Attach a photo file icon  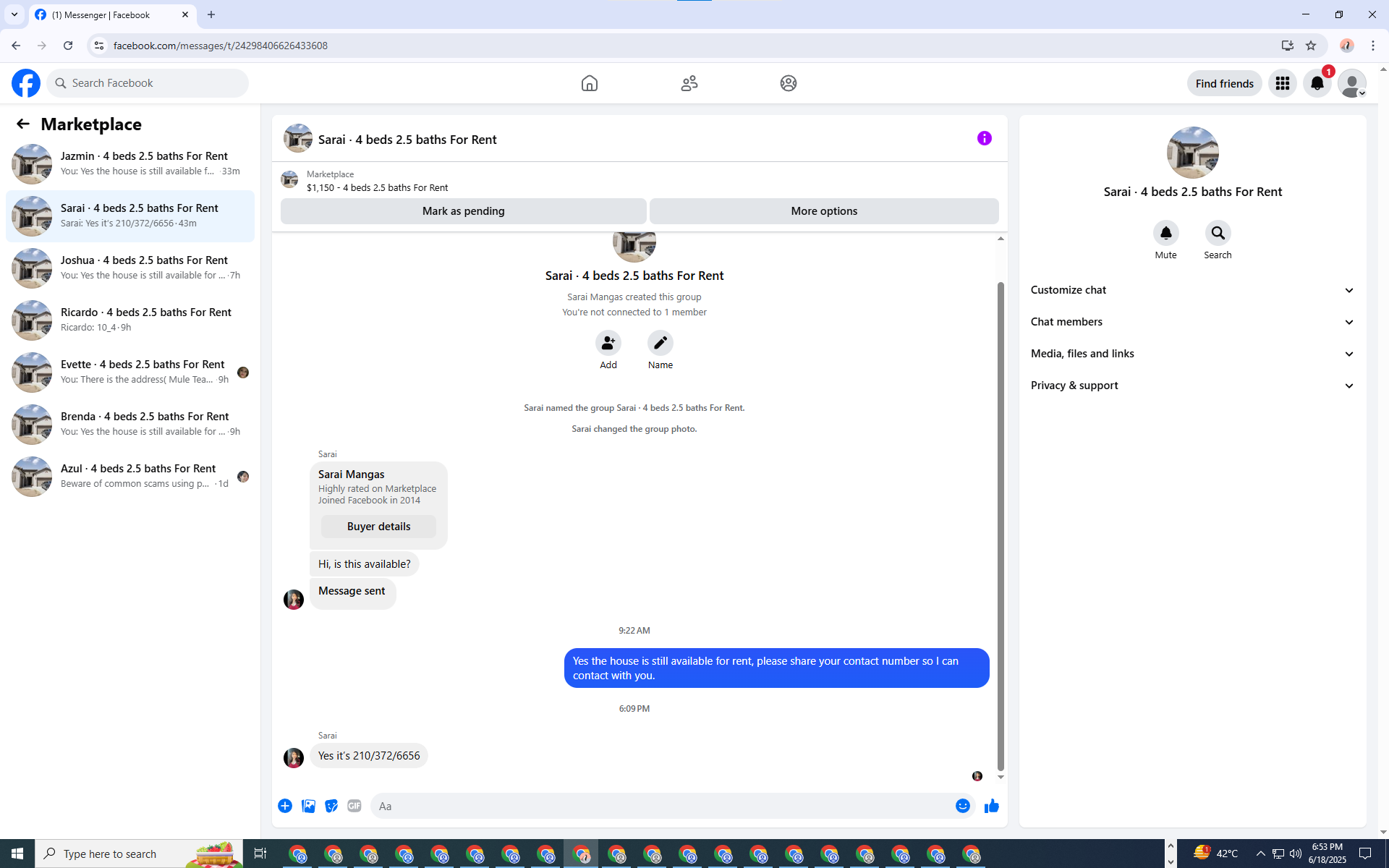308,806
